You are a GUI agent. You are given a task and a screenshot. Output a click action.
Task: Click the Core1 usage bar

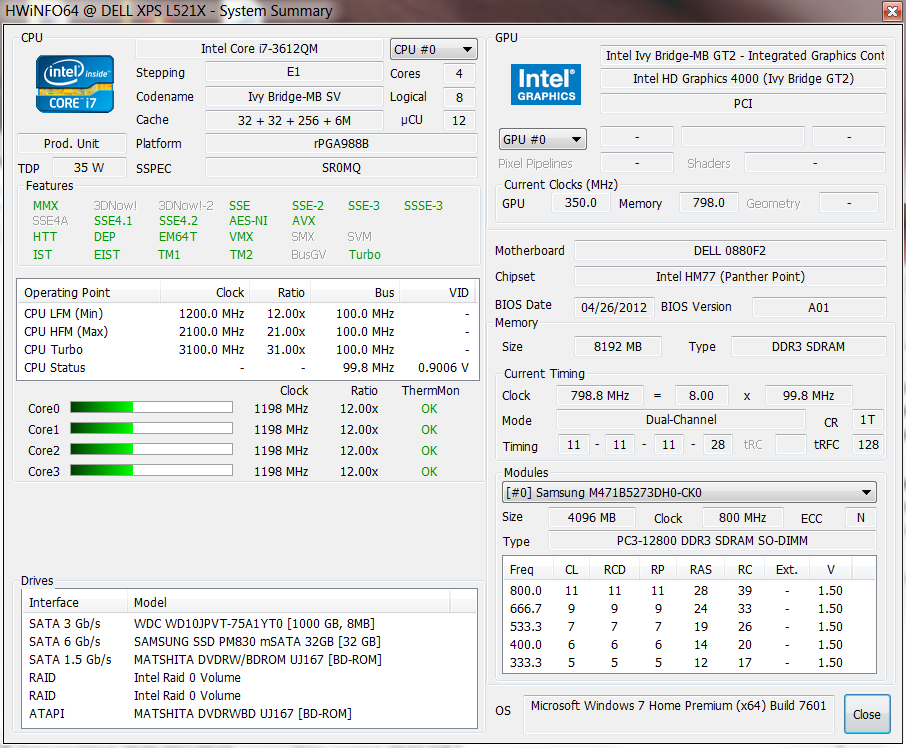click(151, 428)
